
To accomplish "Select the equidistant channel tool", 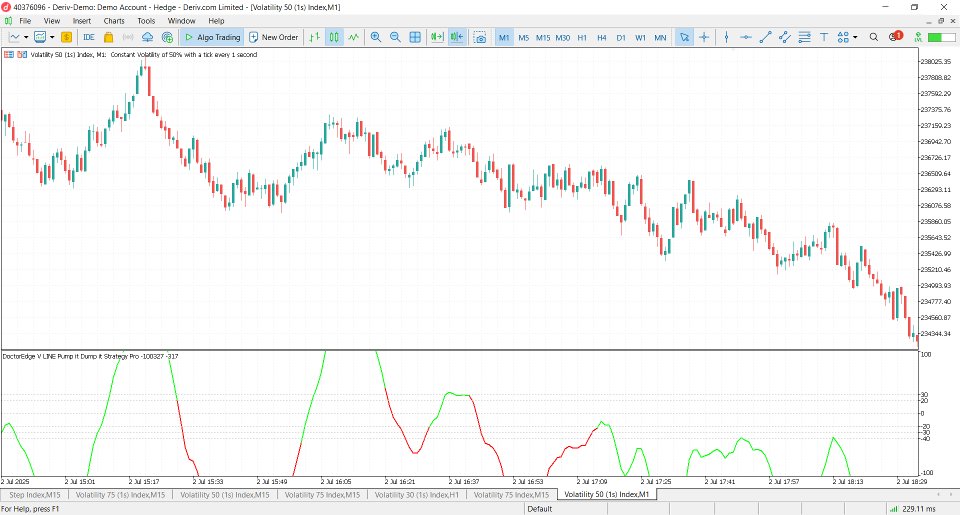I will [785, 37].
